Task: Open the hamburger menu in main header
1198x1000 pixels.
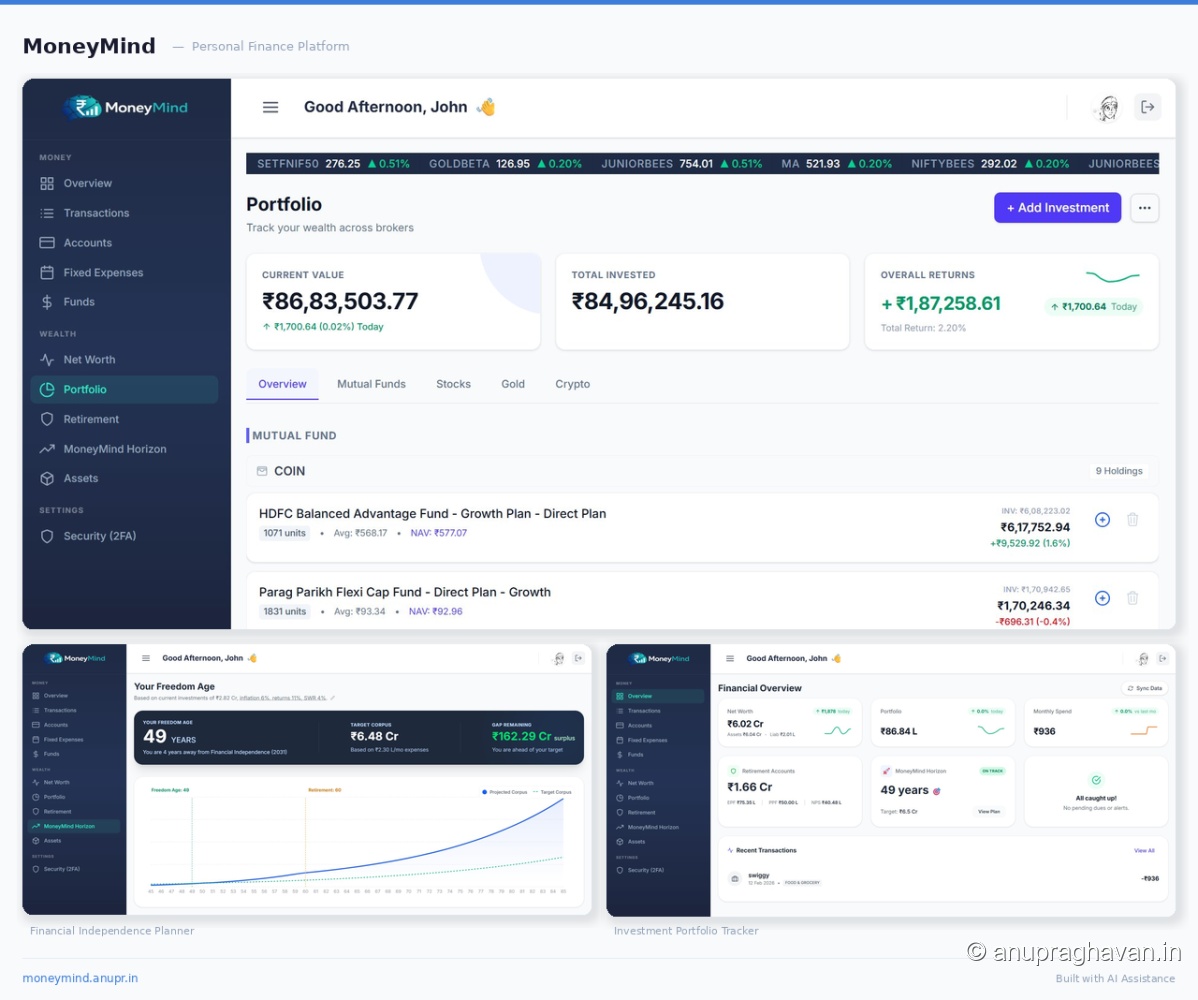Action: click(x=270, y=108)
